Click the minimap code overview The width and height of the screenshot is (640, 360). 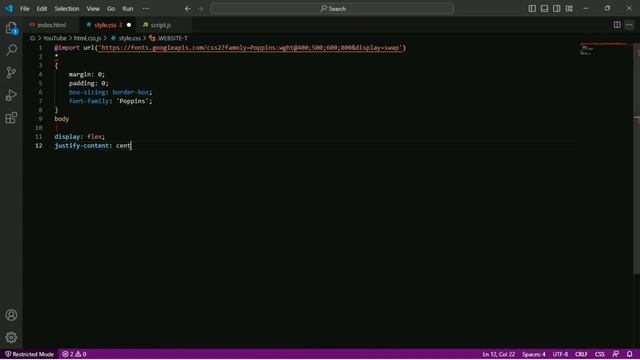(603, 49)
